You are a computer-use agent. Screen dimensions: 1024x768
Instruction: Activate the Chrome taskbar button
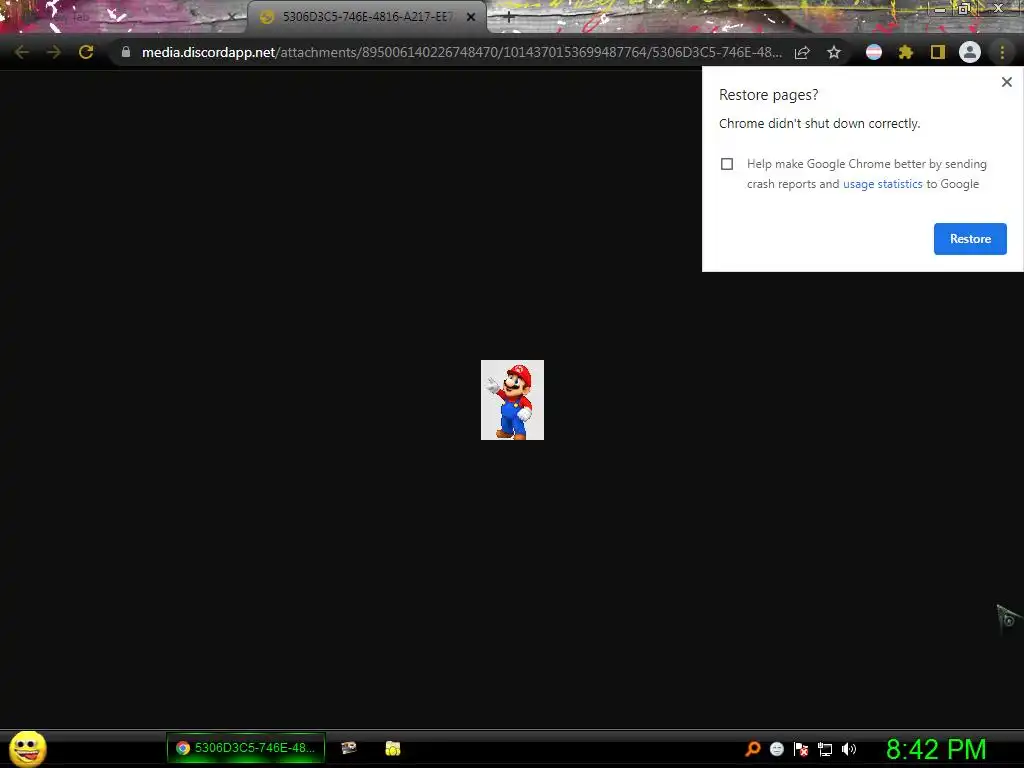pyautogui.click(x=246, y=748)
